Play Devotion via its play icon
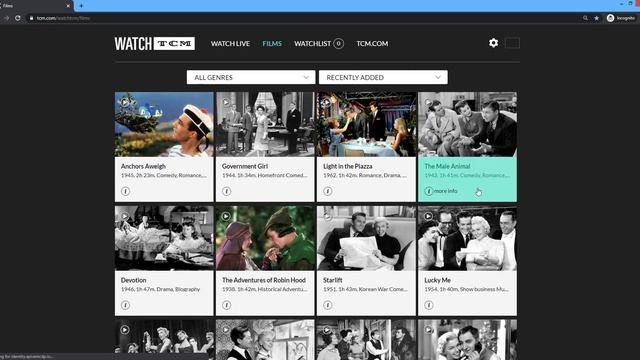The image size is (640, 360). tap(125, 216)
